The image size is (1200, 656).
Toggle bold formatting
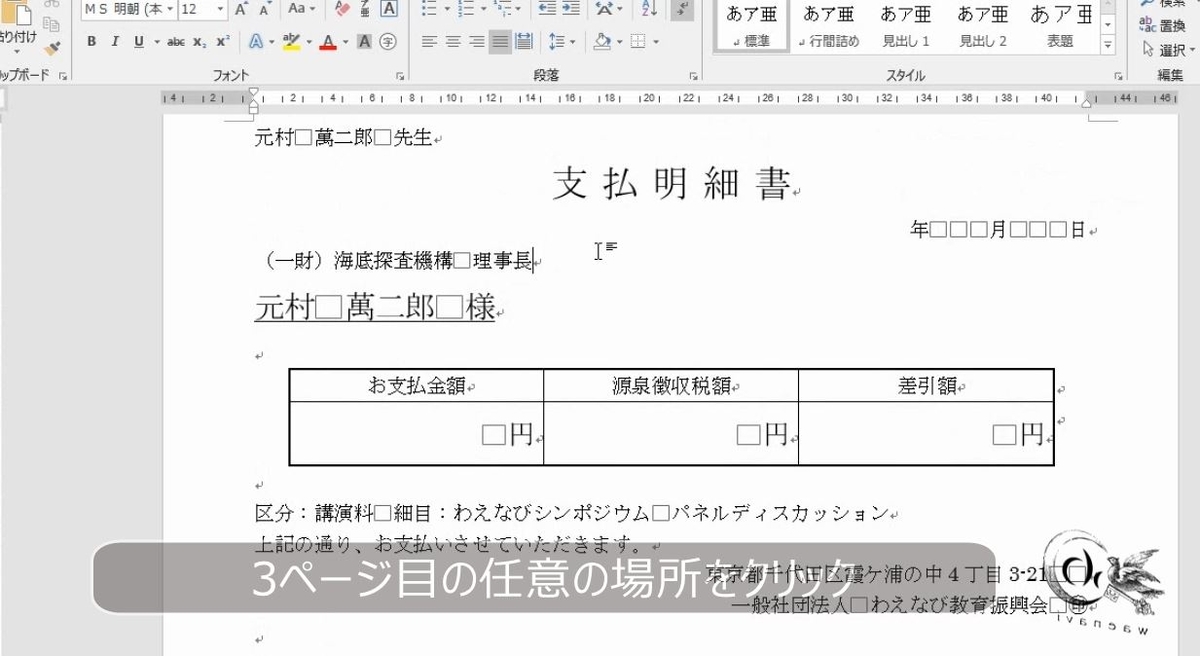click(92, 42)
